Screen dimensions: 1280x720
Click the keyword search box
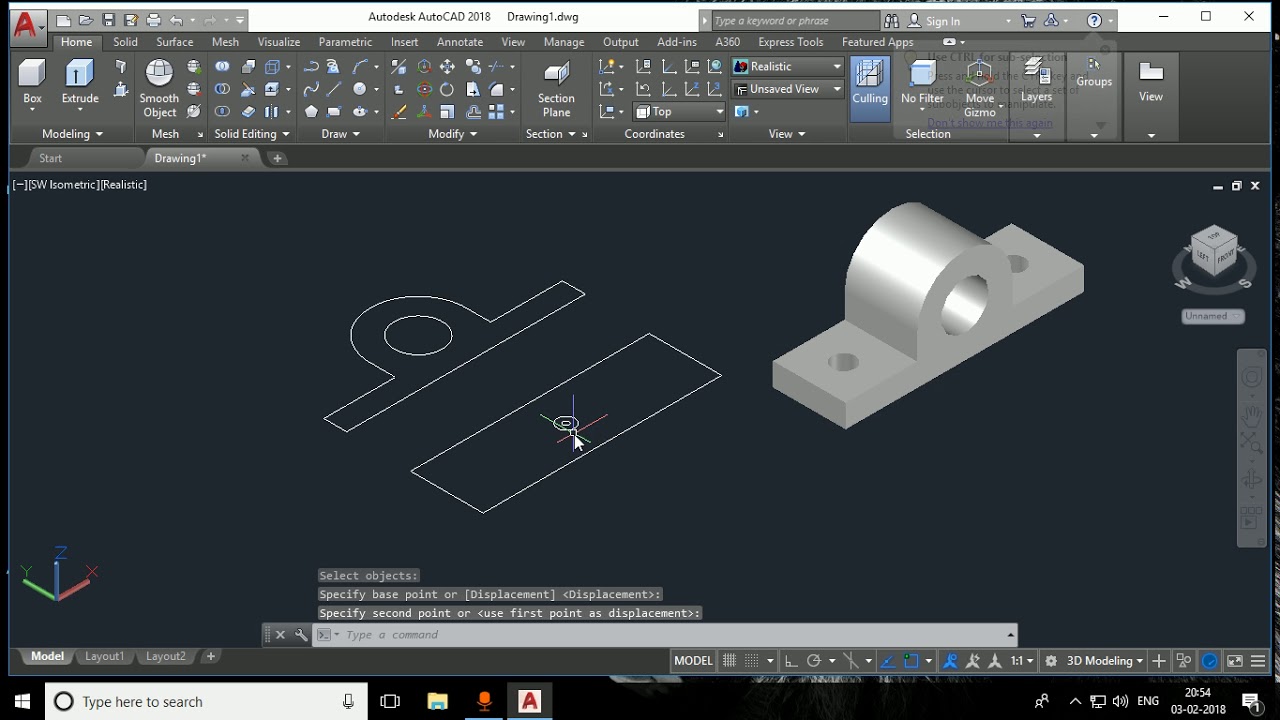tap(794, 21)
